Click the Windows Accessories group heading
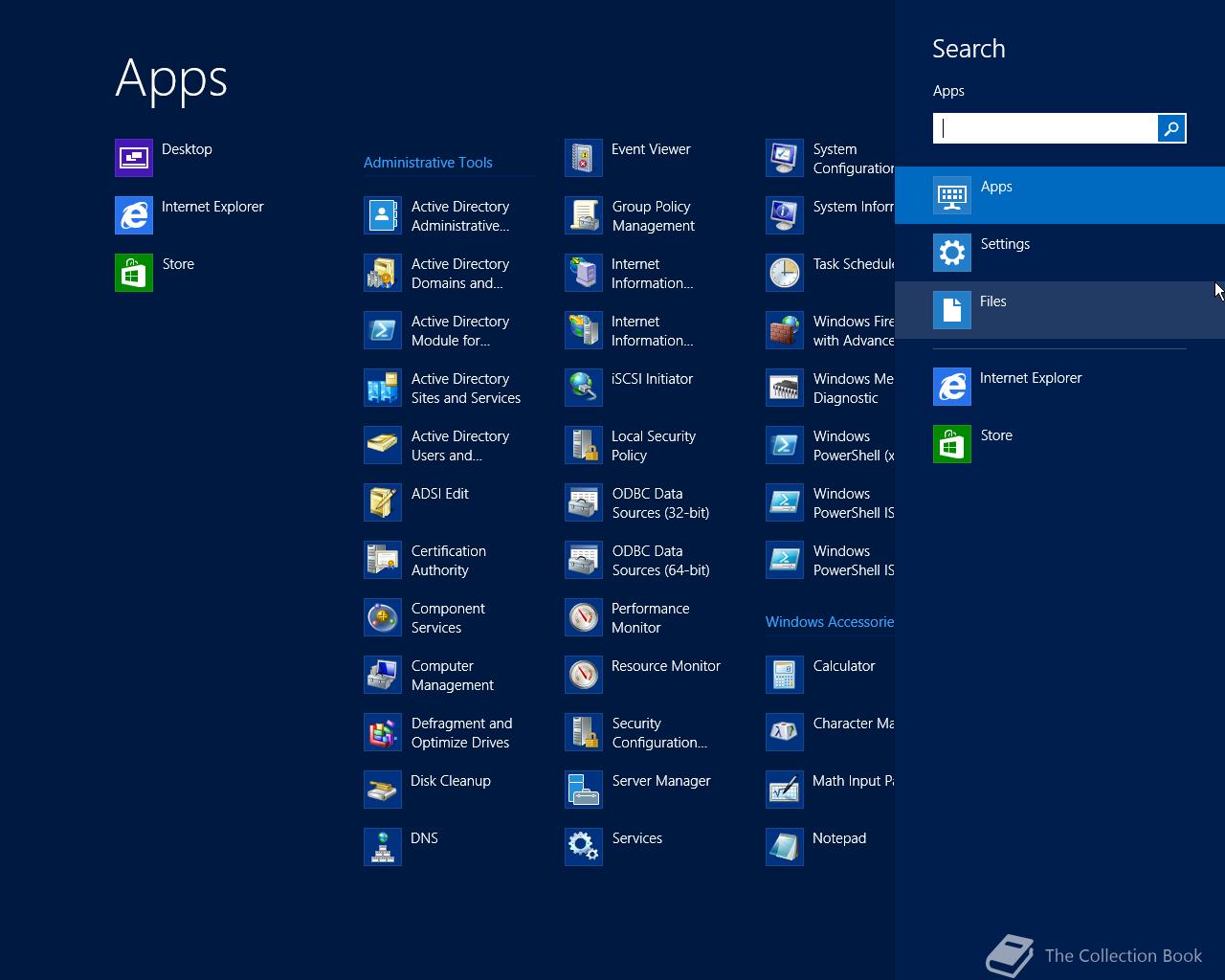The height and width of the screenshot is (980, 1225). [x=830, y=622]
